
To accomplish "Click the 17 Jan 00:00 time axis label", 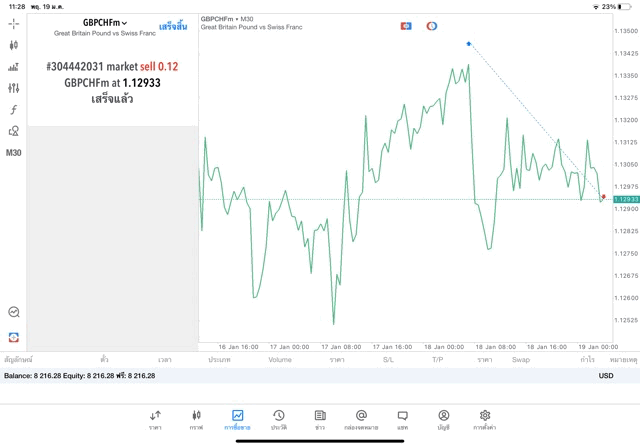I will (289, 347).
